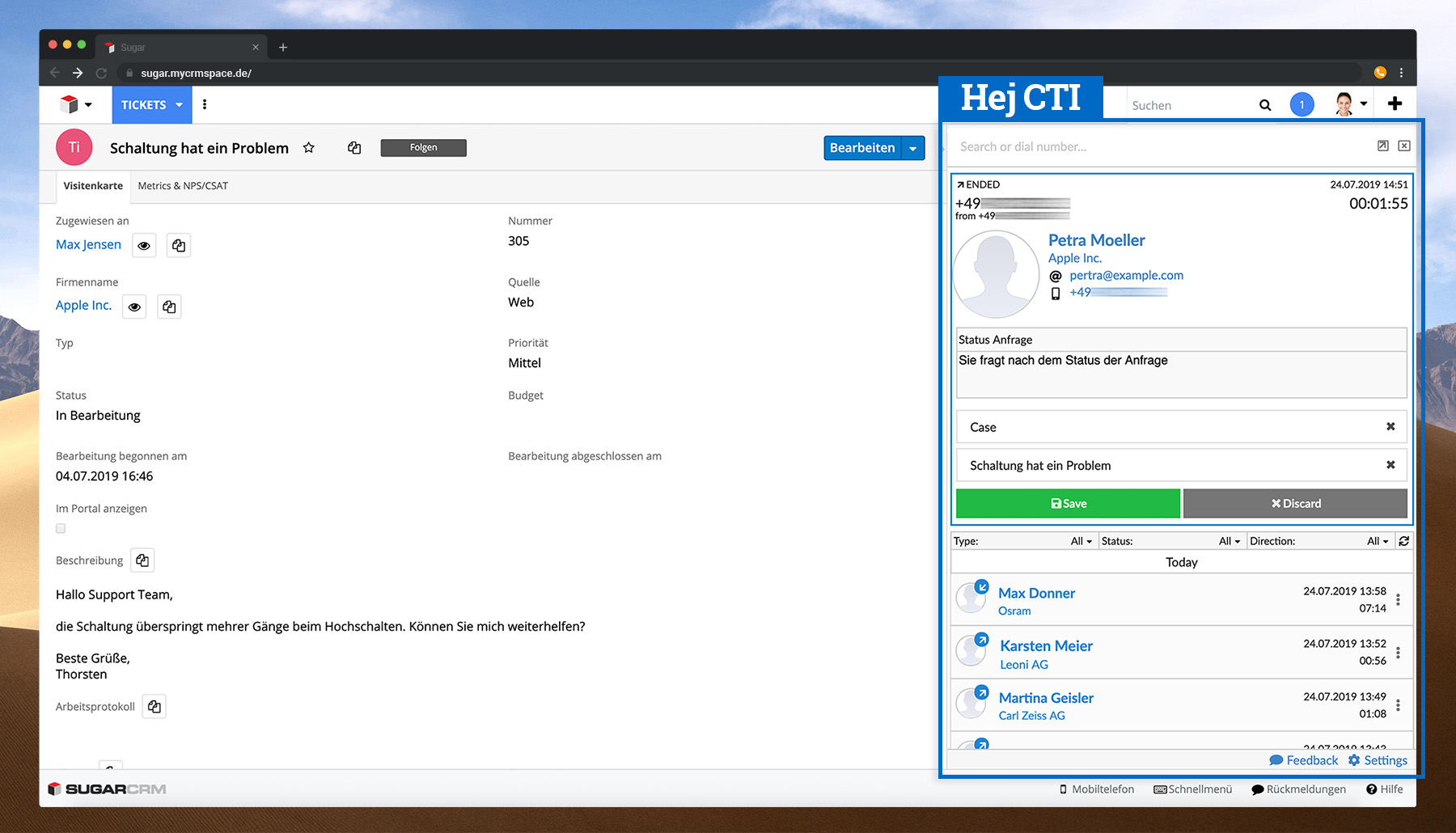Click the search magnifier icon
The height and width of the screenshot is (833, 1456).
pyautogui.click(x=1265, y=105)
